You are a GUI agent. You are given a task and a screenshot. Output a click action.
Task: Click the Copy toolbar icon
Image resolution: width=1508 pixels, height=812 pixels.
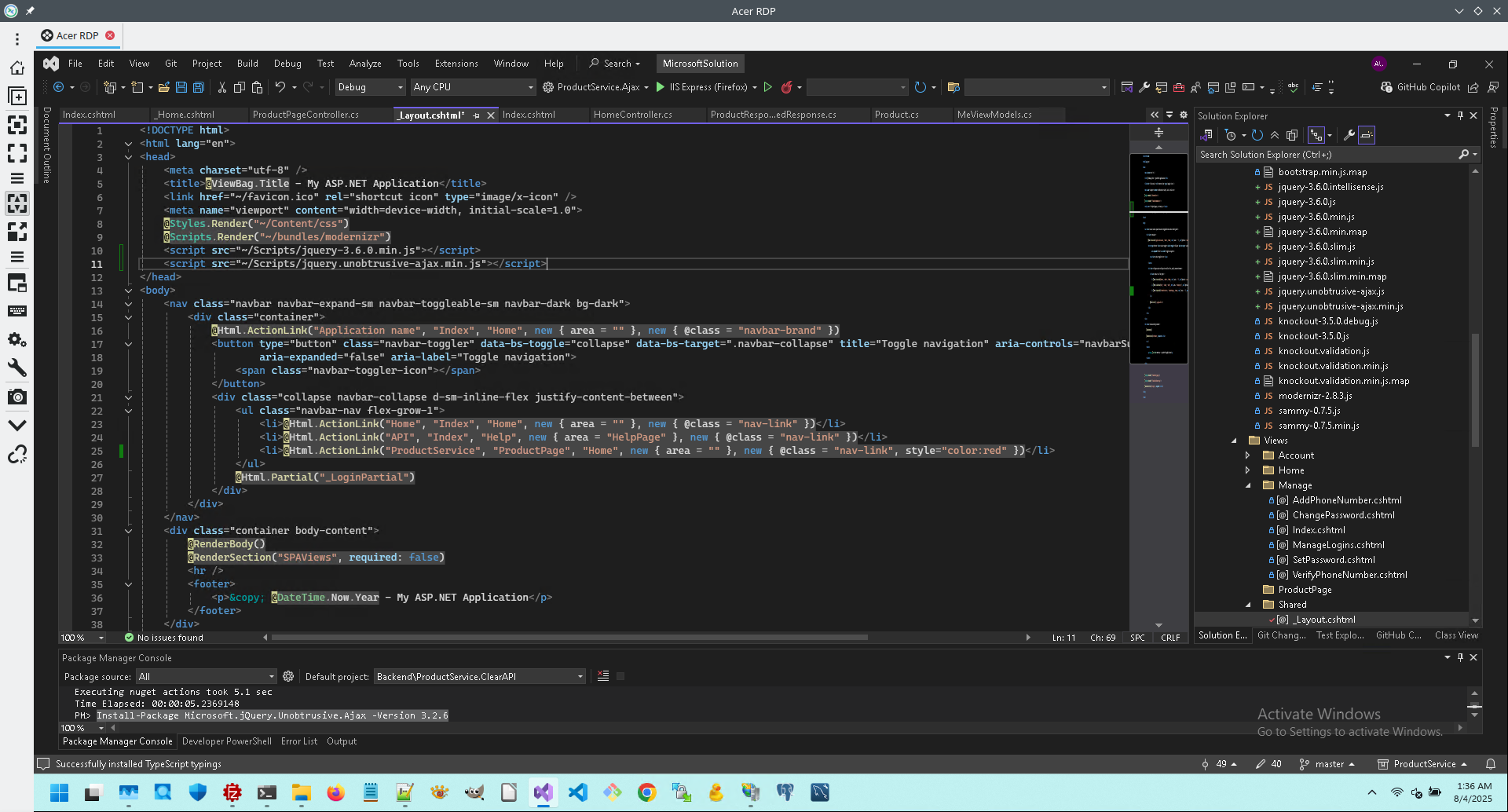[240, 87]
